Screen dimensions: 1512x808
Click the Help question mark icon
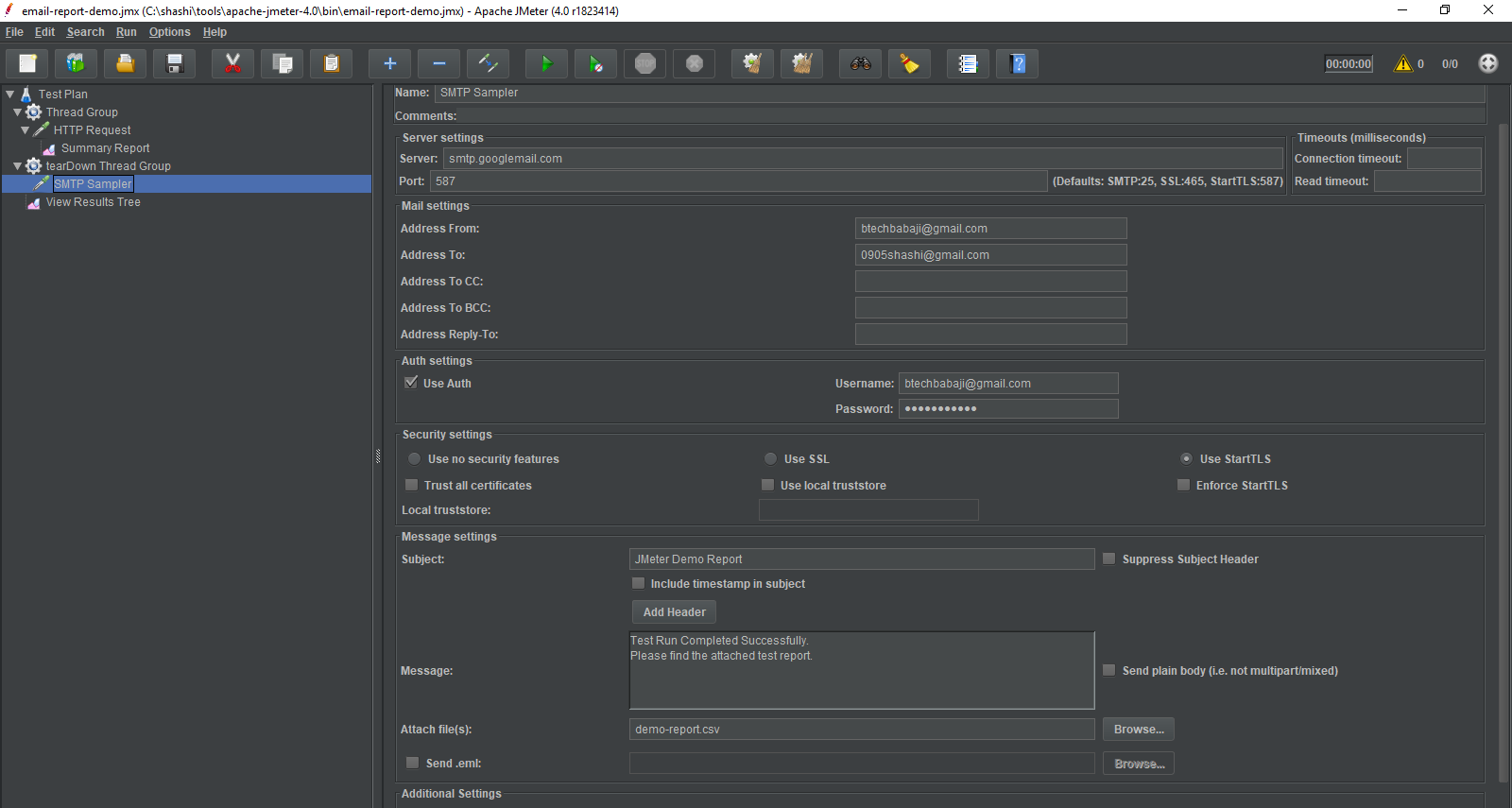1017,64
